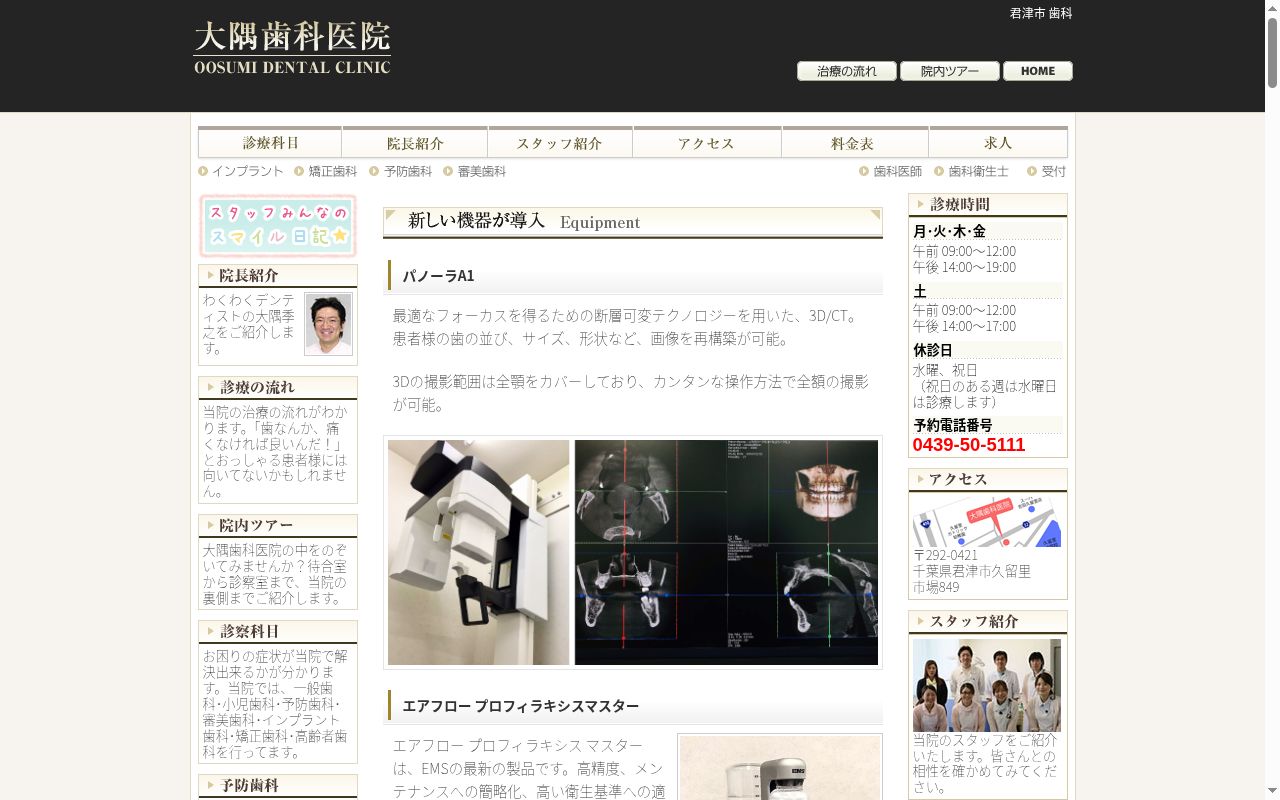The height and width of the screenshot is (800, 1280).
Task: Click the director's portrait photo
Action: click(329, 324)
